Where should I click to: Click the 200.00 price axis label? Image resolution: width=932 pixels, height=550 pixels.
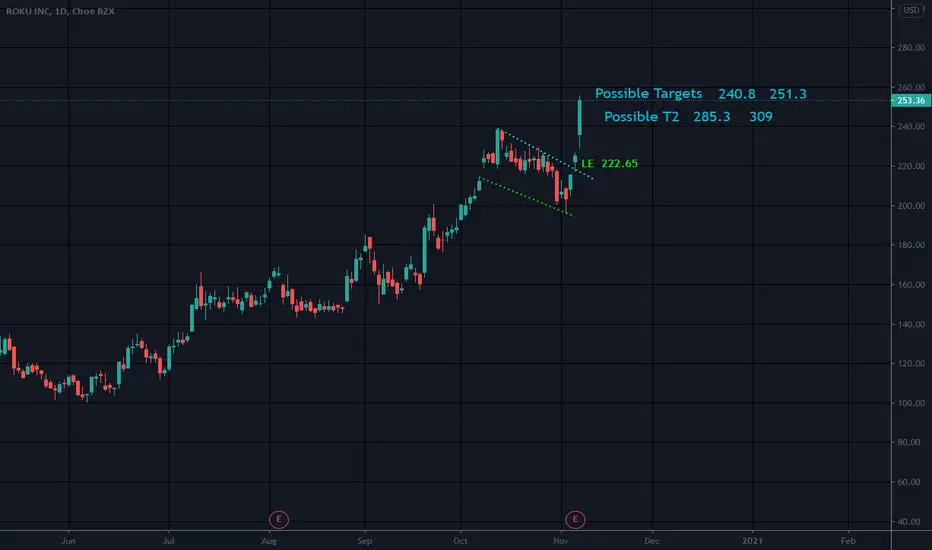911,206
